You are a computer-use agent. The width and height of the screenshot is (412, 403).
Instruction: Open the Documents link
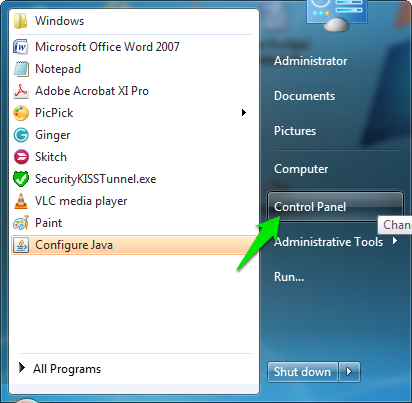pyautogui.click(x=304, y=96)
